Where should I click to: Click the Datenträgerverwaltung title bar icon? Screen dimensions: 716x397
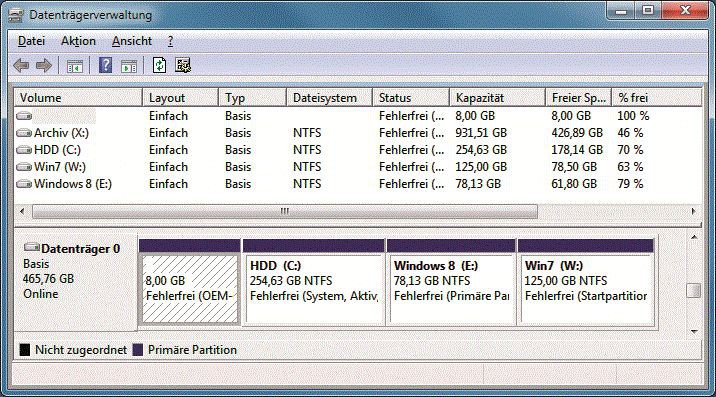(16, 15)
